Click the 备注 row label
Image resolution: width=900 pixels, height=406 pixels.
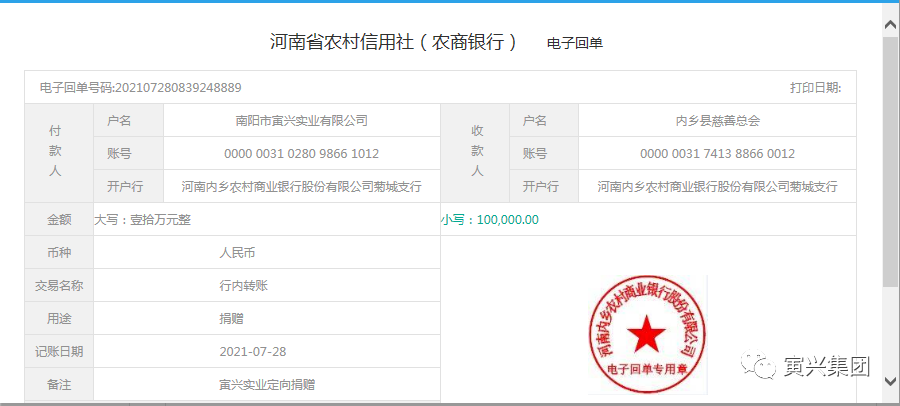(59, 385)
